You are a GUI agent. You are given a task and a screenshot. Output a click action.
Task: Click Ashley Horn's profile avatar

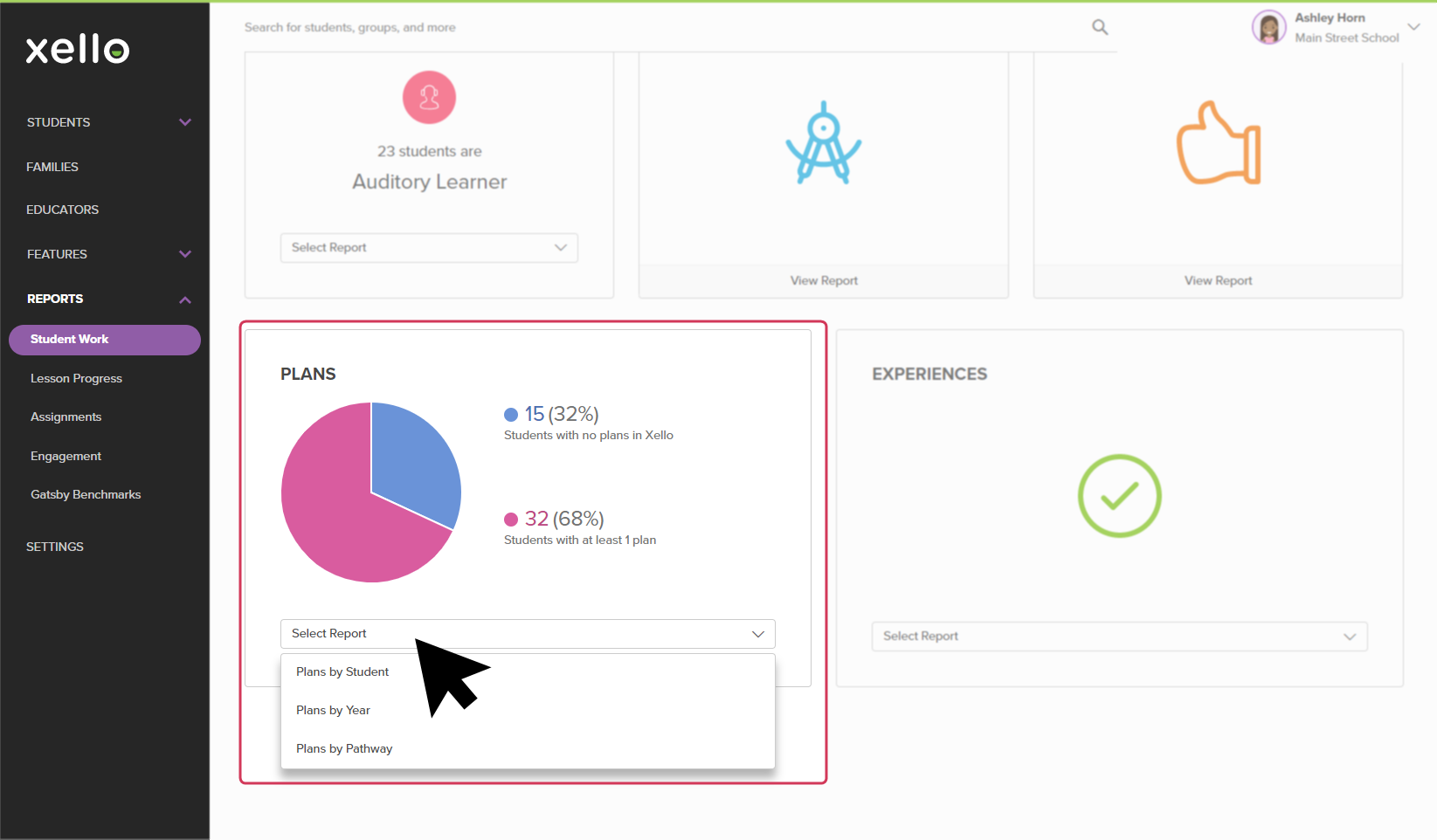1268,27
